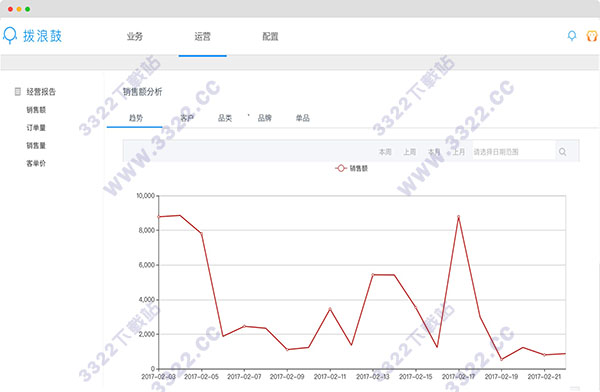Click the 10,000 y-axis label
This screenshot has width=600, height=392.
pyautogui.click(x=145, y=196)
